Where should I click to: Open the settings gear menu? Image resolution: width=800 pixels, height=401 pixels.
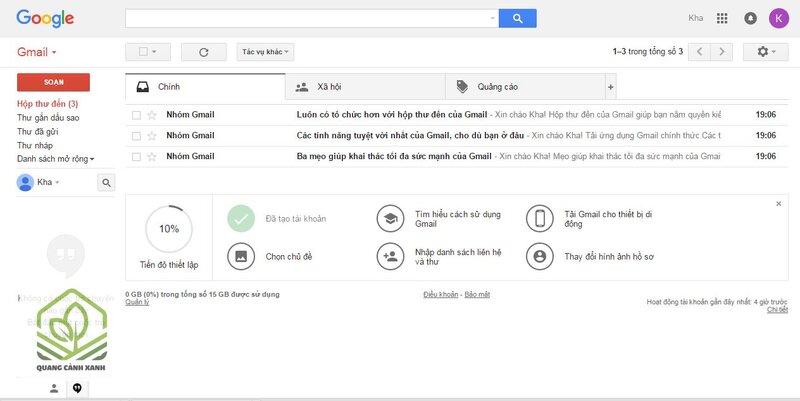[x=766, y=52]
